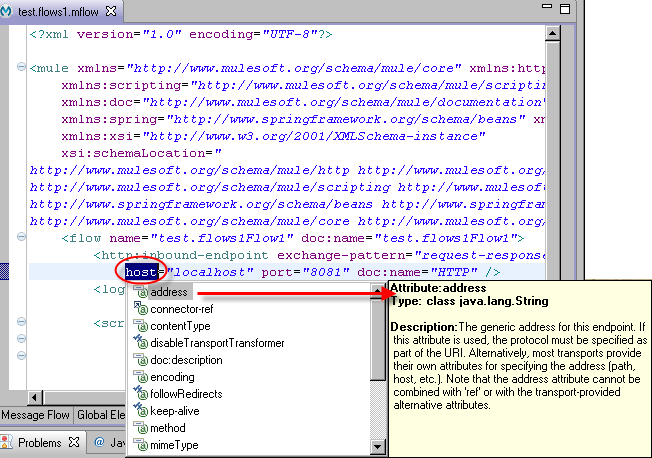Click the autocomplete list scrollbar thumb
This screenshot has width=652, height=458.
tap(378, 337)
